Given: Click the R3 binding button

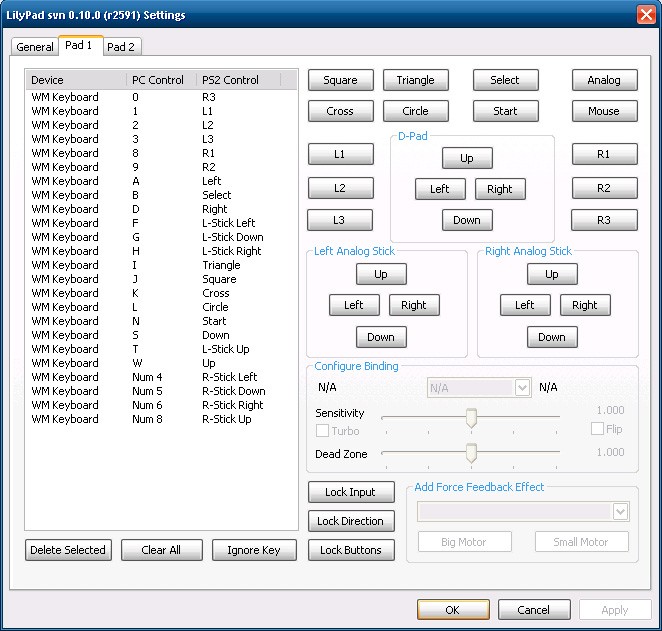Looking at the screenshot, I should pyautogui.click(x=603, y=220).
